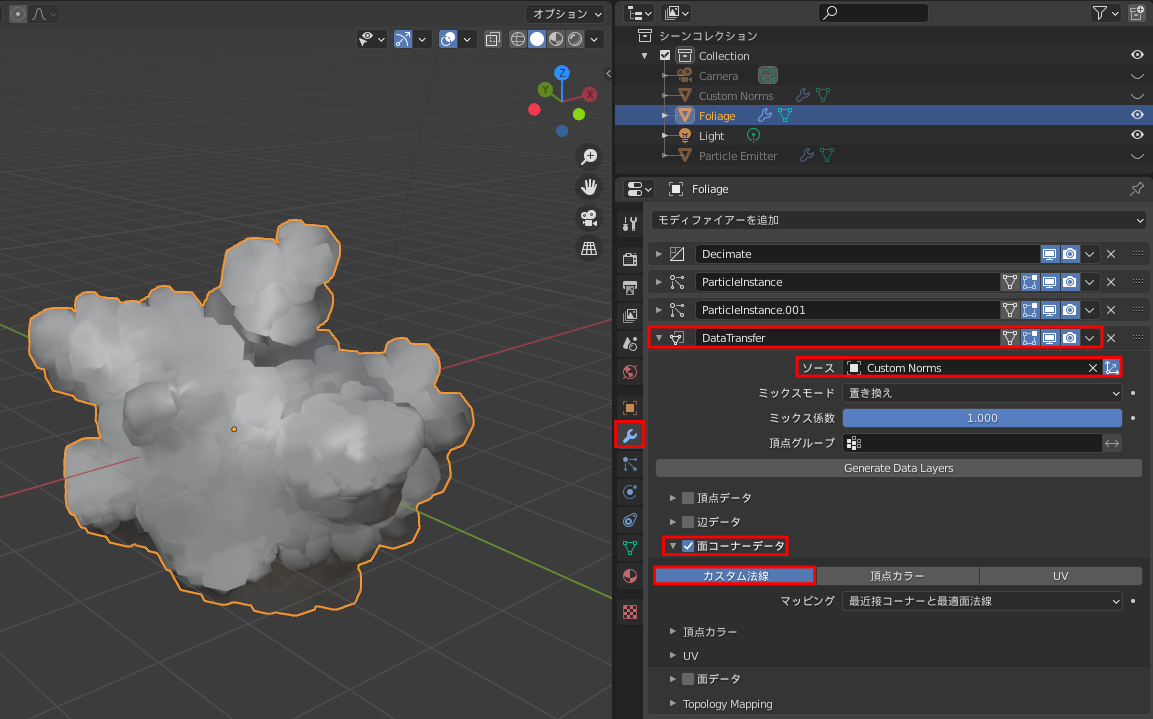This screenshot has width=1153, height=719.
Task: Toggle Collection visibility eye icon
Action: click(1137, 55)
